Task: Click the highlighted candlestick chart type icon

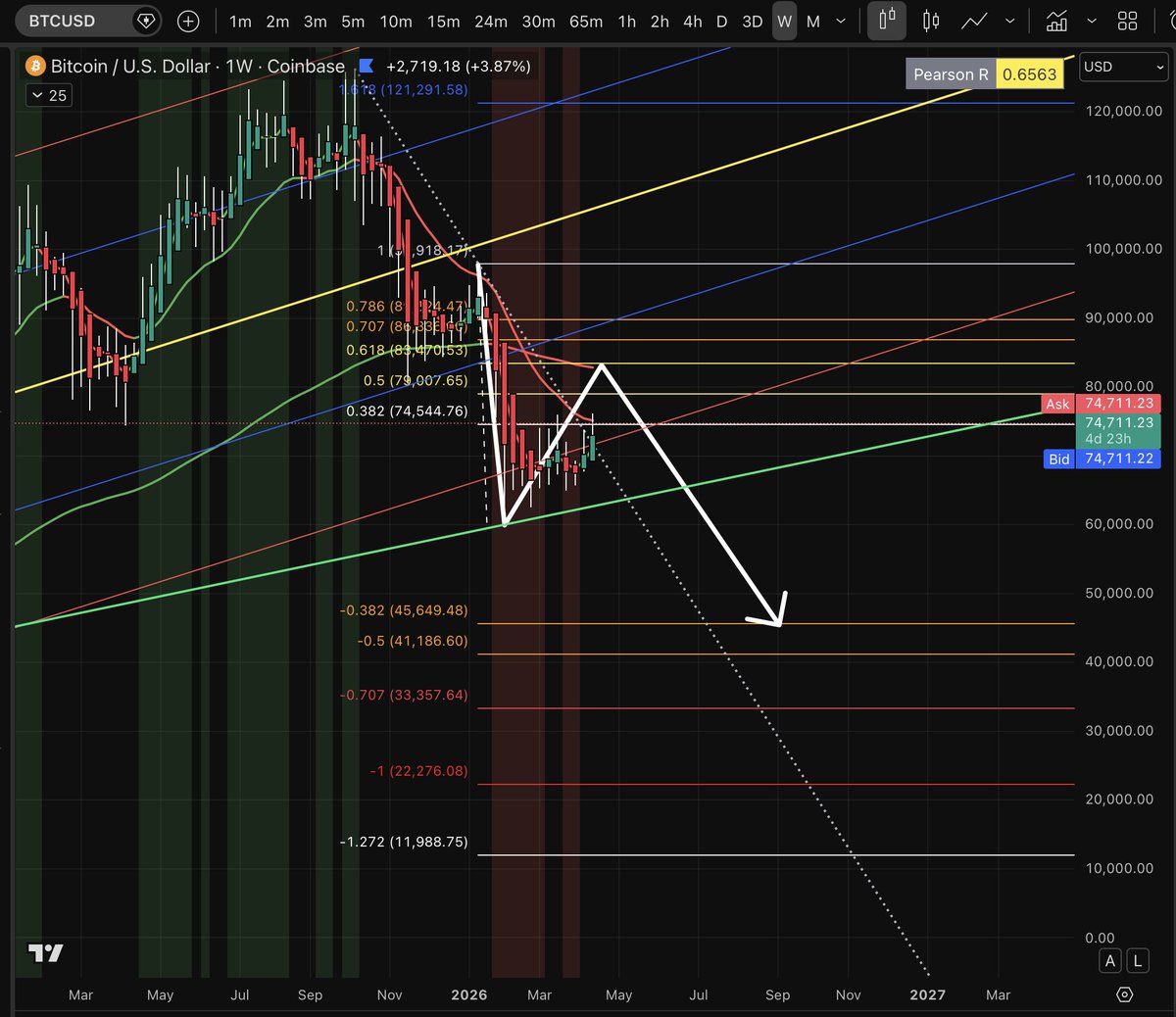Action: (887, 21)
